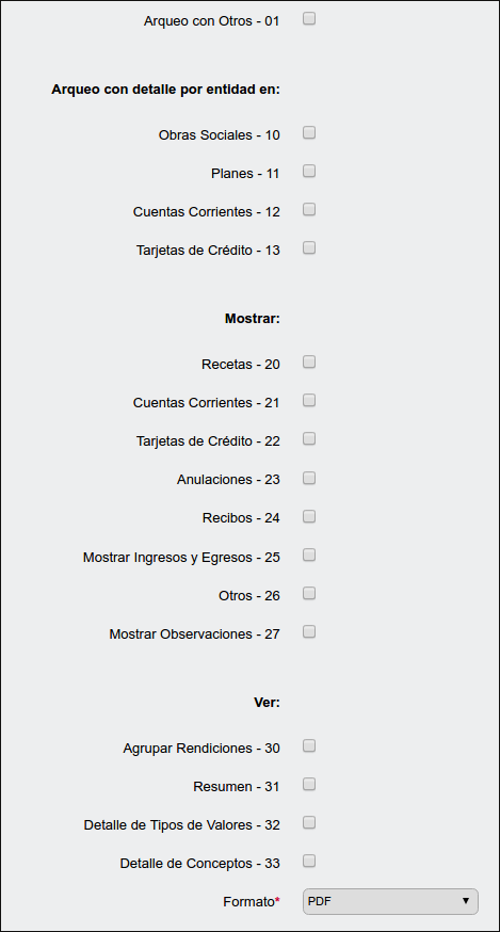
Task: Toggle the Recibos - 24 checkbox
Action: click(309, 517)
